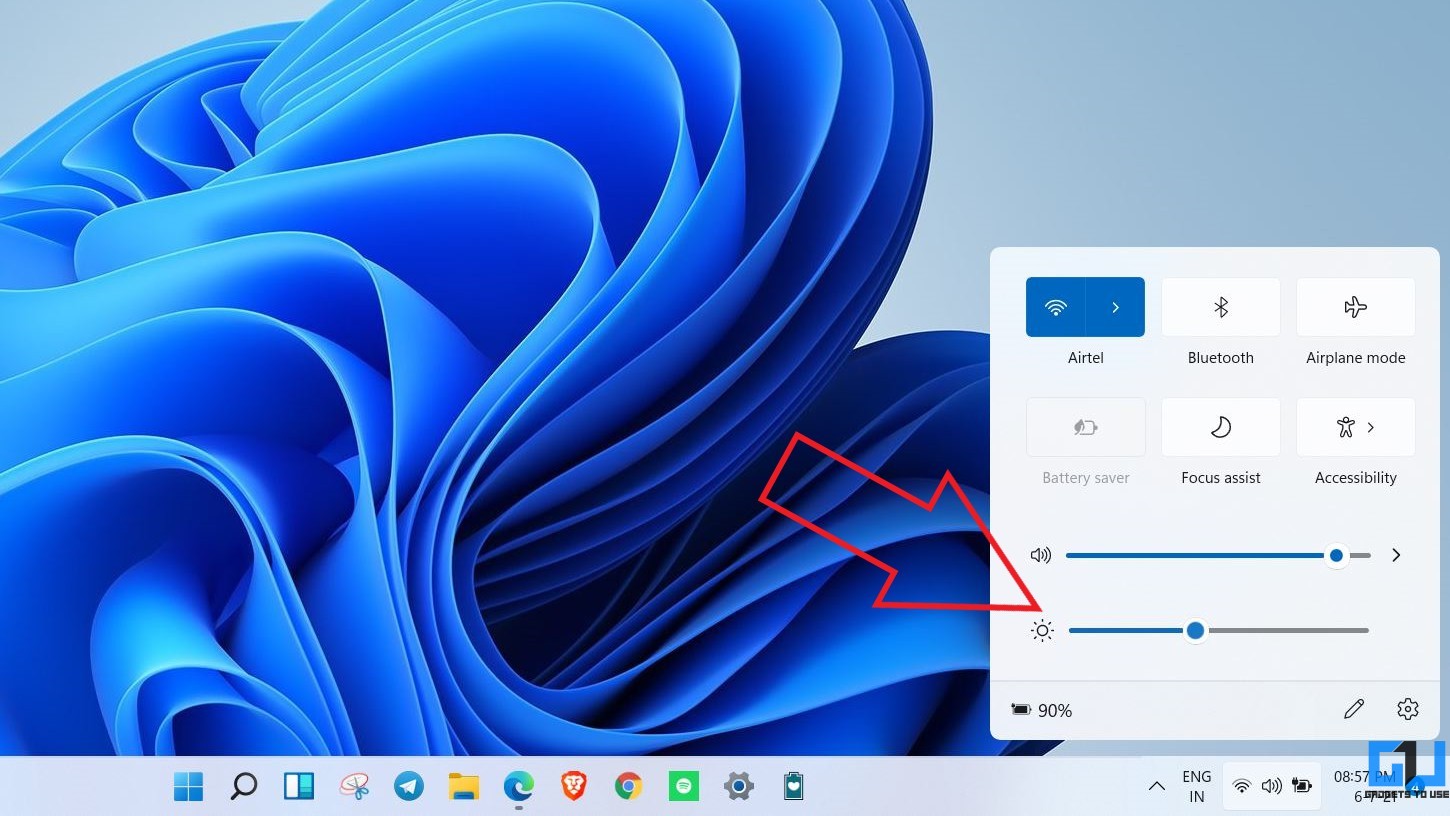Show hidden tray icons chevron
The width and height of the screenshot is (1450, 816).
point(1157,787)
